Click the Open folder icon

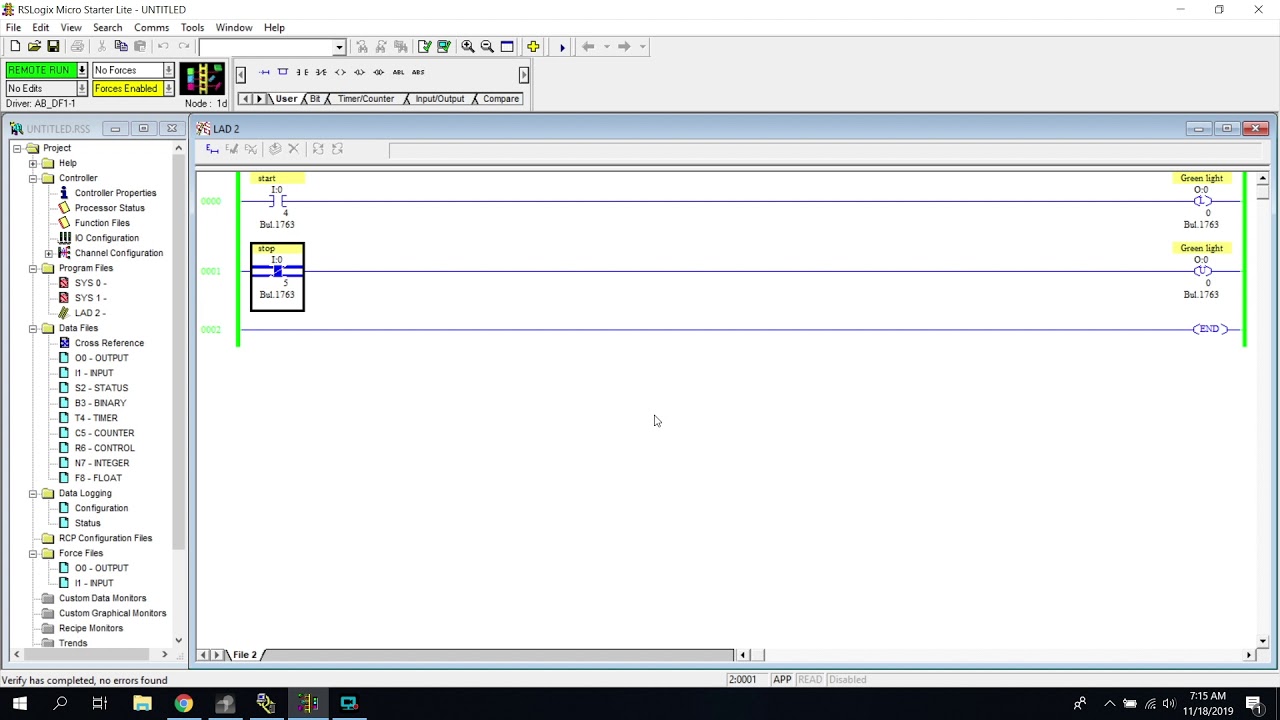(x=34, y=46)
